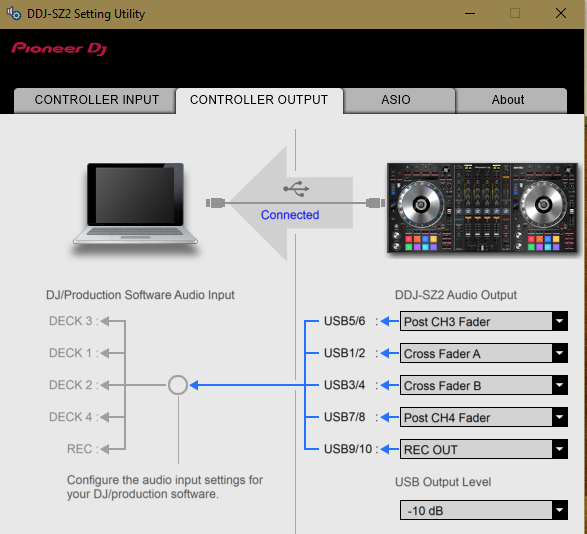
Task: Click the DECK 3 label
Action: pyautogui.click(x=70, y=321)
